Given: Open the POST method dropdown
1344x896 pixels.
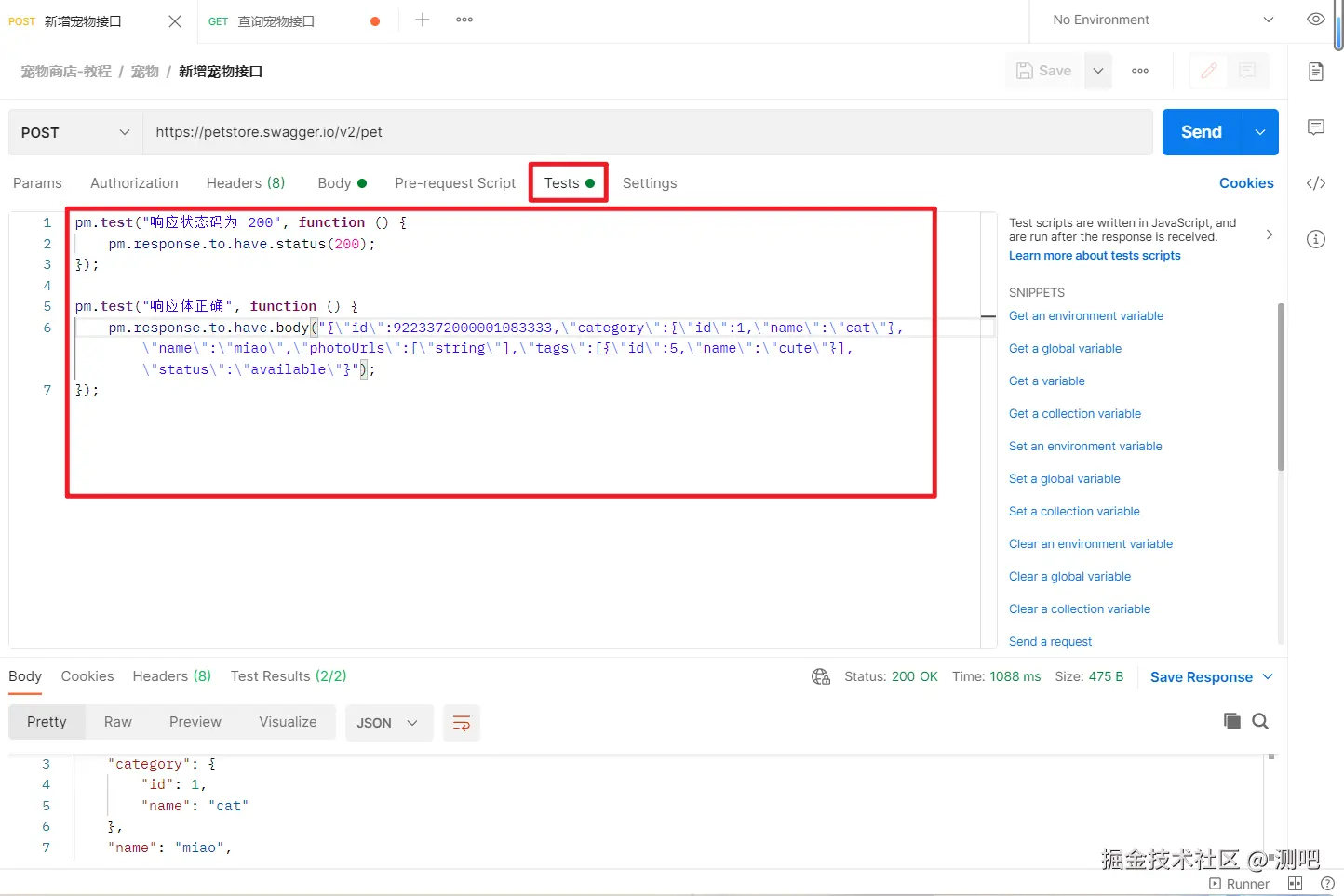Looking at the screenshot, I should click(x=75, y=132).
